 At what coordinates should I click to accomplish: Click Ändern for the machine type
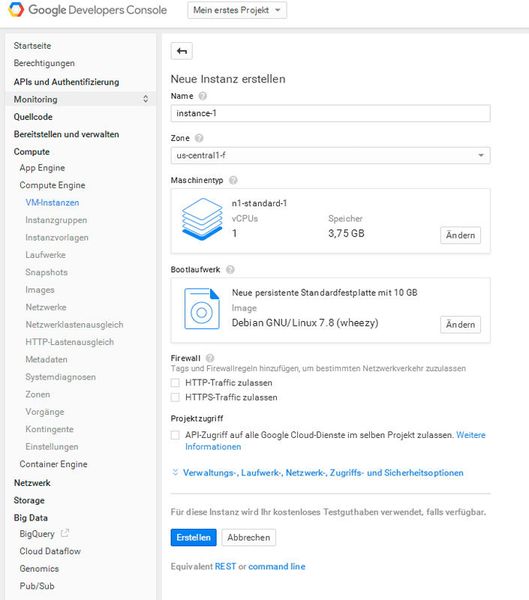coord(460,235)
